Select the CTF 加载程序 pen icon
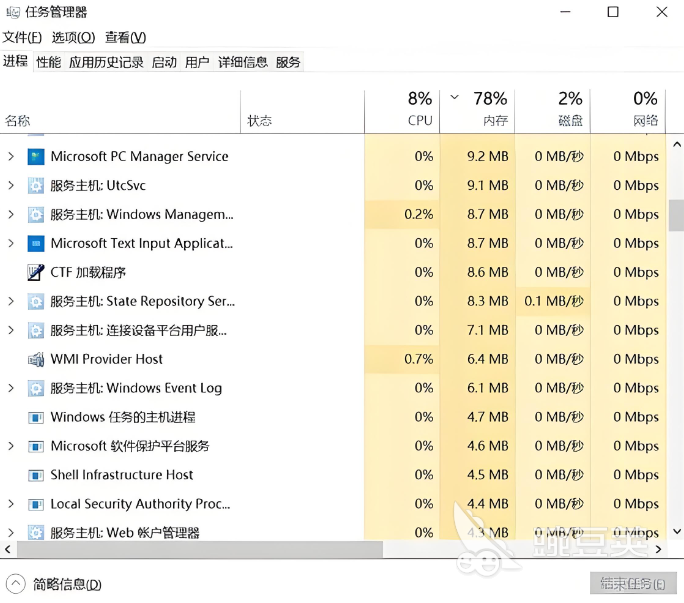 36,273
